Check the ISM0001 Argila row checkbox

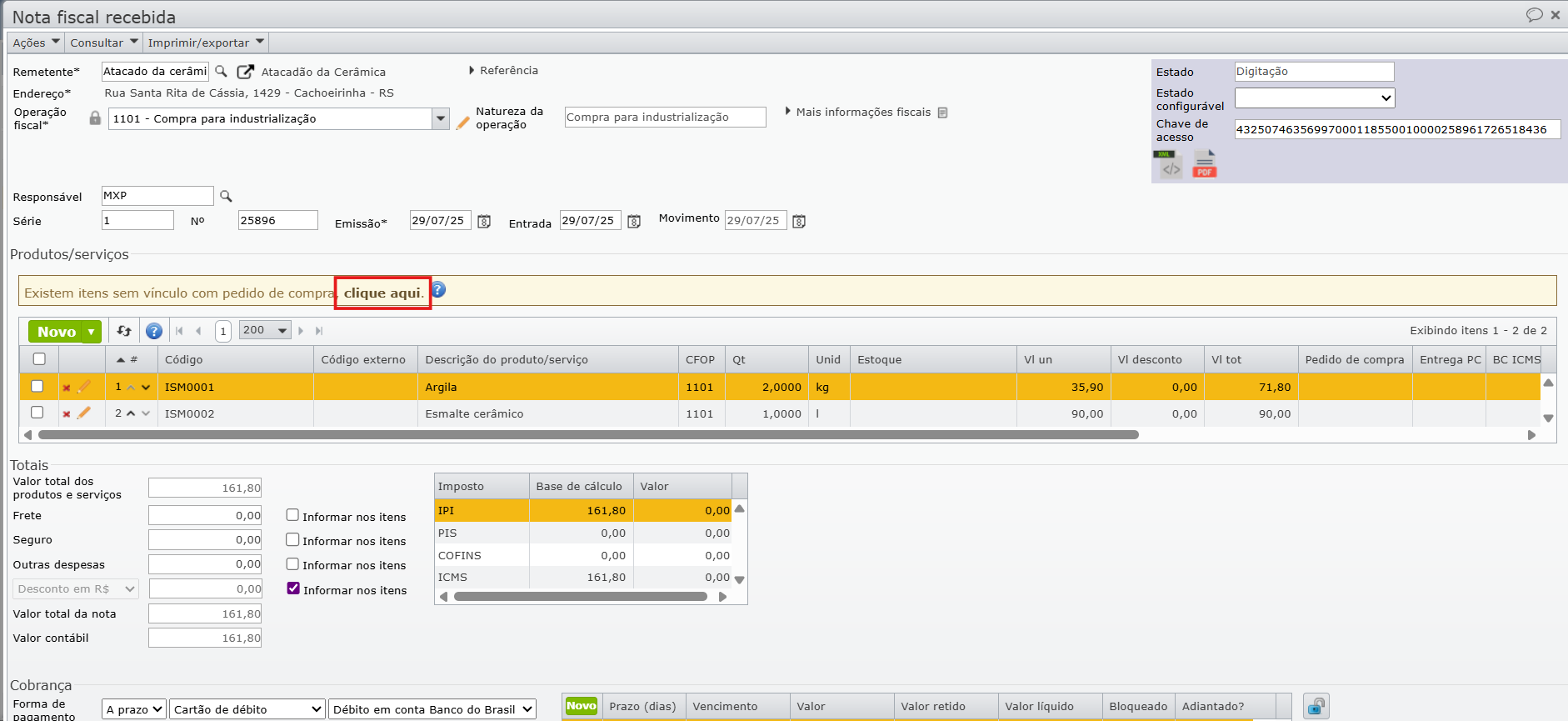coord(37,386)
